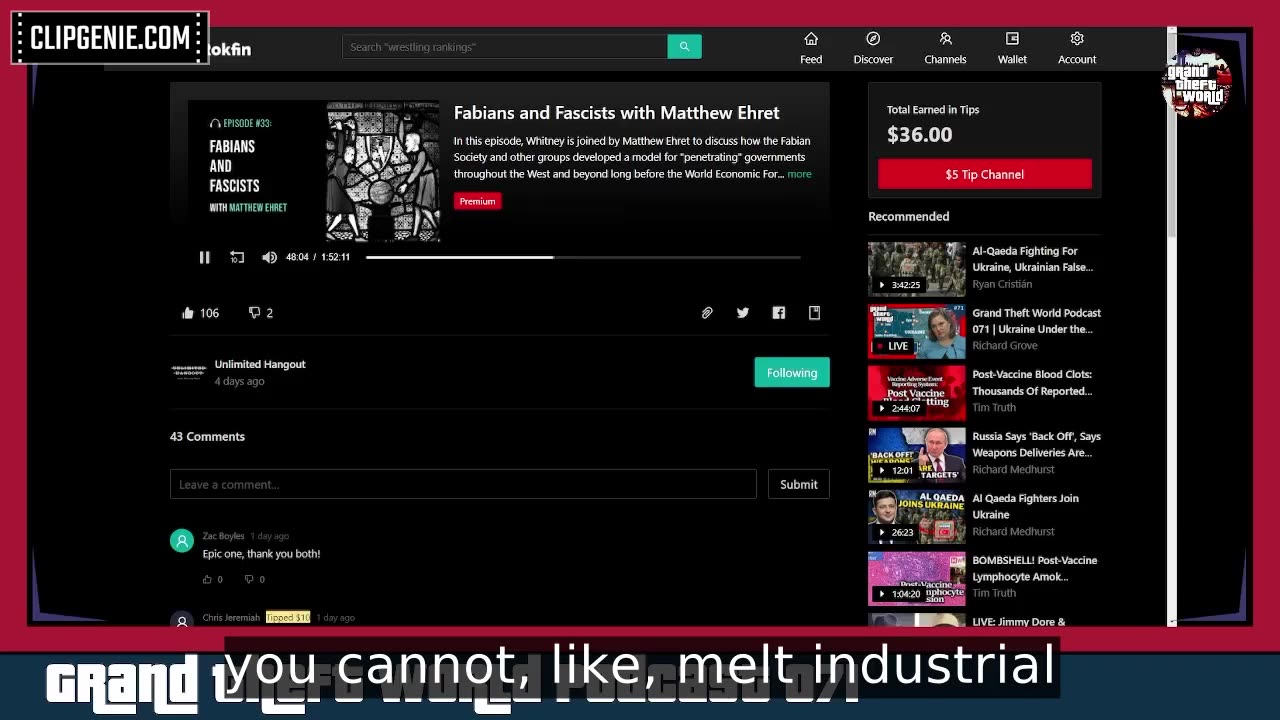Downvote Zac Boyles' comment
Image resolution: width=1280 pixels, height=720 pixels.
(x=250, y=579)
